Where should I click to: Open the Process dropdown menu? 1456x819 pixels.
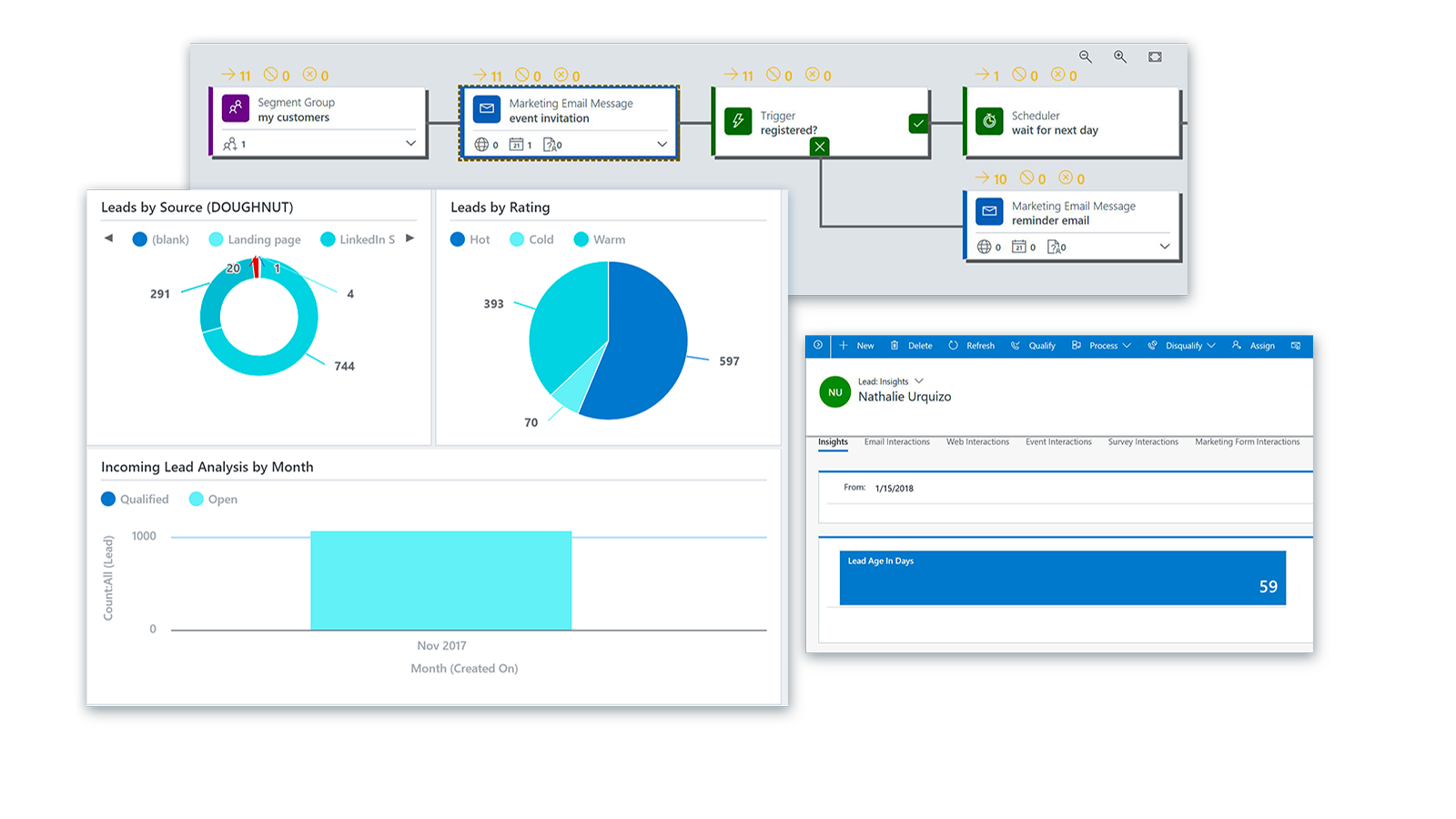tap(1101, 346)
